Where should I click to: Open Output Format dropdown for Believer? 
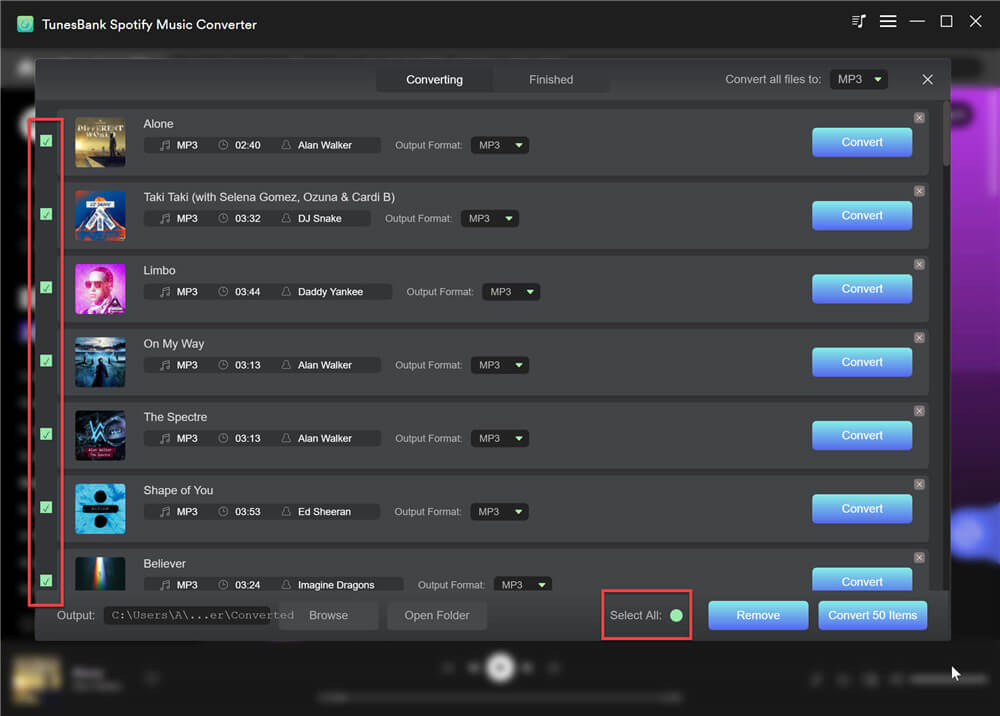pos(522,583)
